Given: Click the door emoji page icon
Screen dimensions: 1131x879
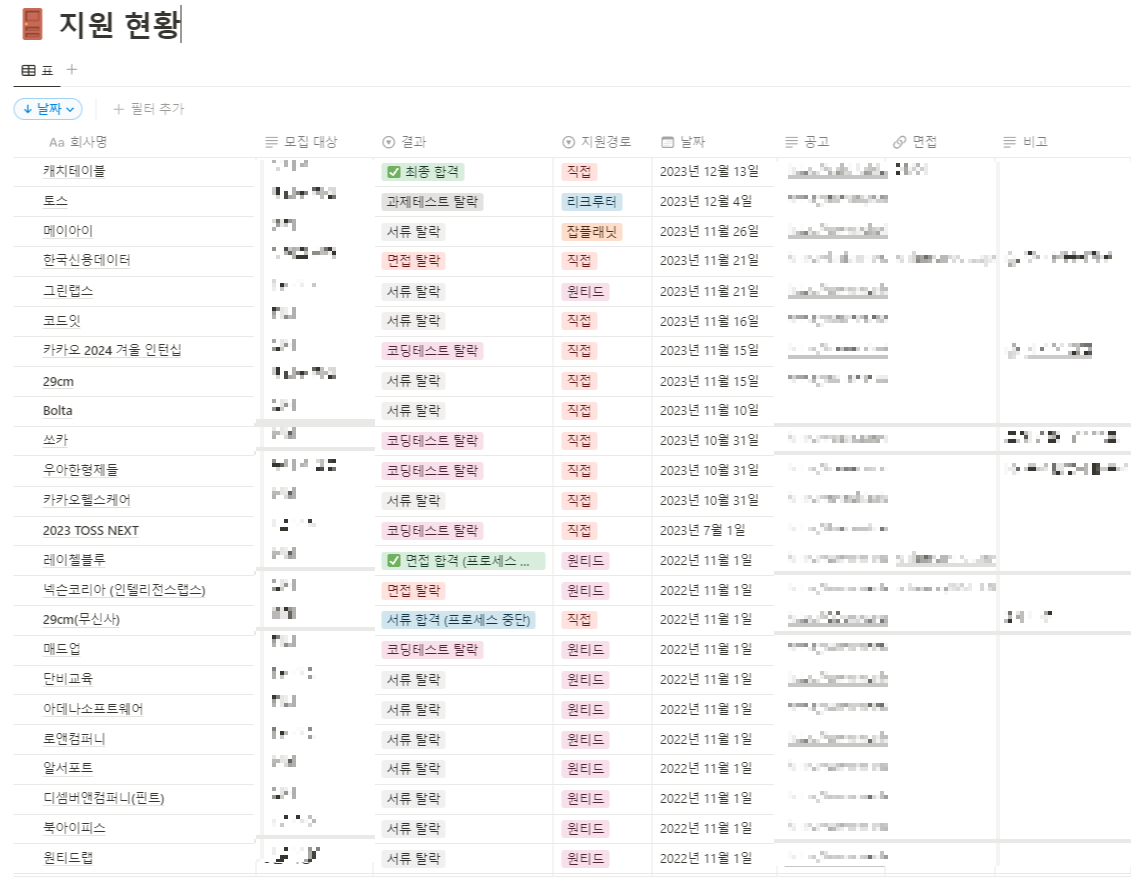Looking at the screenshot, I should tap(32, 24).
